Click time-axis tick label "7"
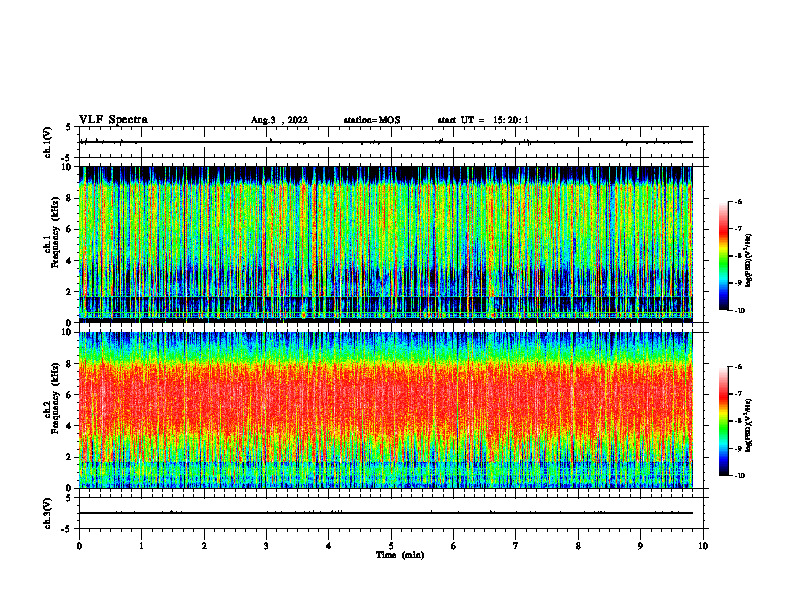792x612 pixels. (x=516, y=546)
